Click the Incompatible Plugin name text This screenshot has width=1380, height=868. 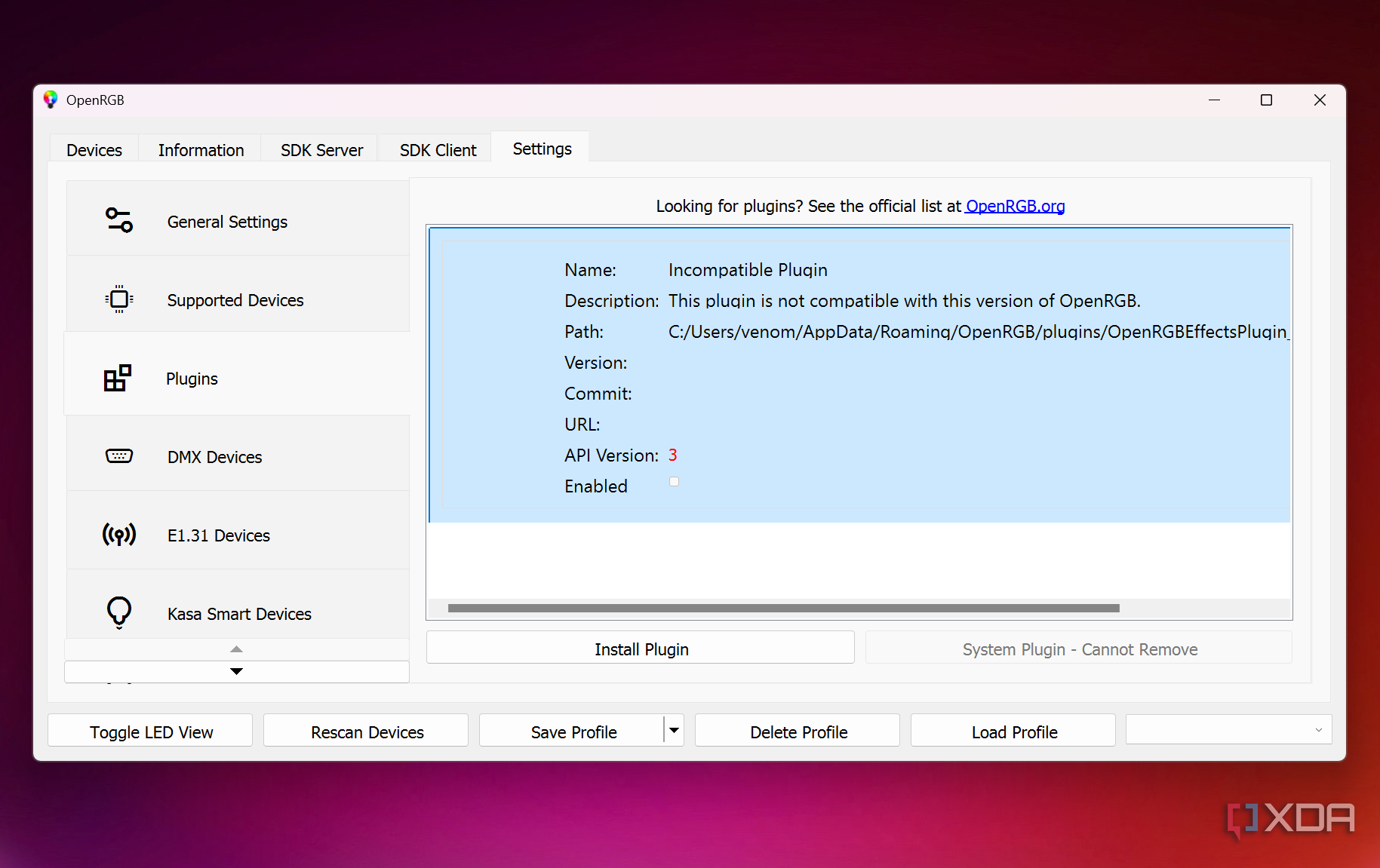tap(748, 270)
